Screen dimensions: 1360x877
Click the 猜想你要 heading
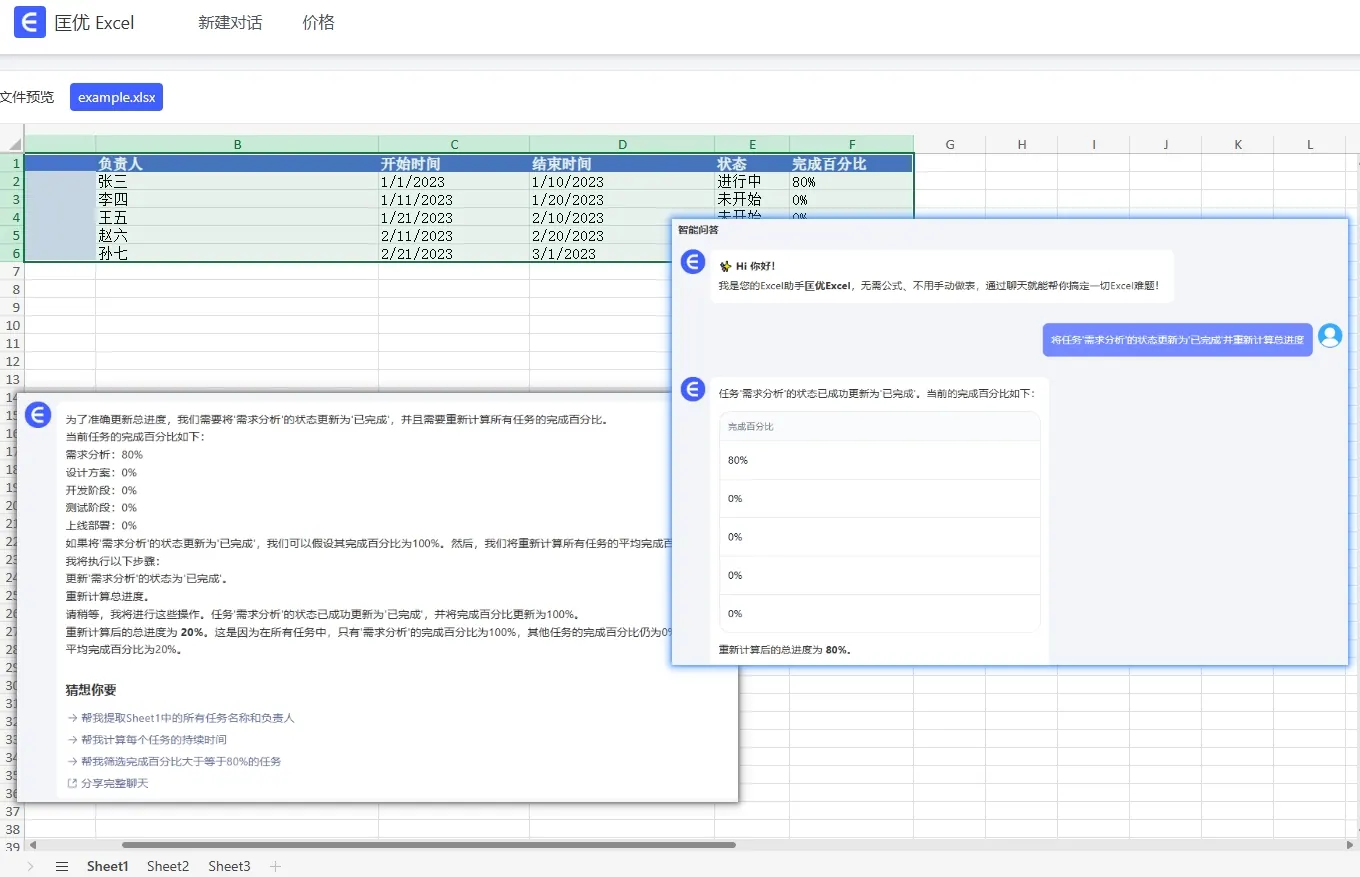coord(91,690)
